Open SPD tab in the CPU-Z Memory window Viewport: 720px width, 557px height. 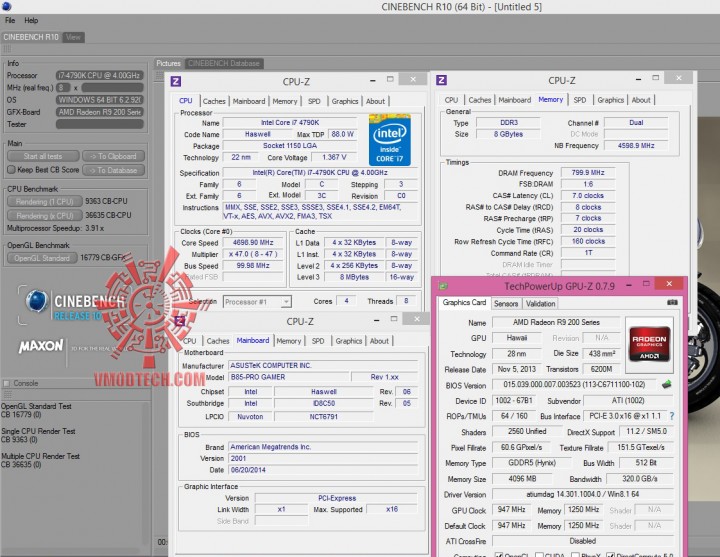click(580, 100)
